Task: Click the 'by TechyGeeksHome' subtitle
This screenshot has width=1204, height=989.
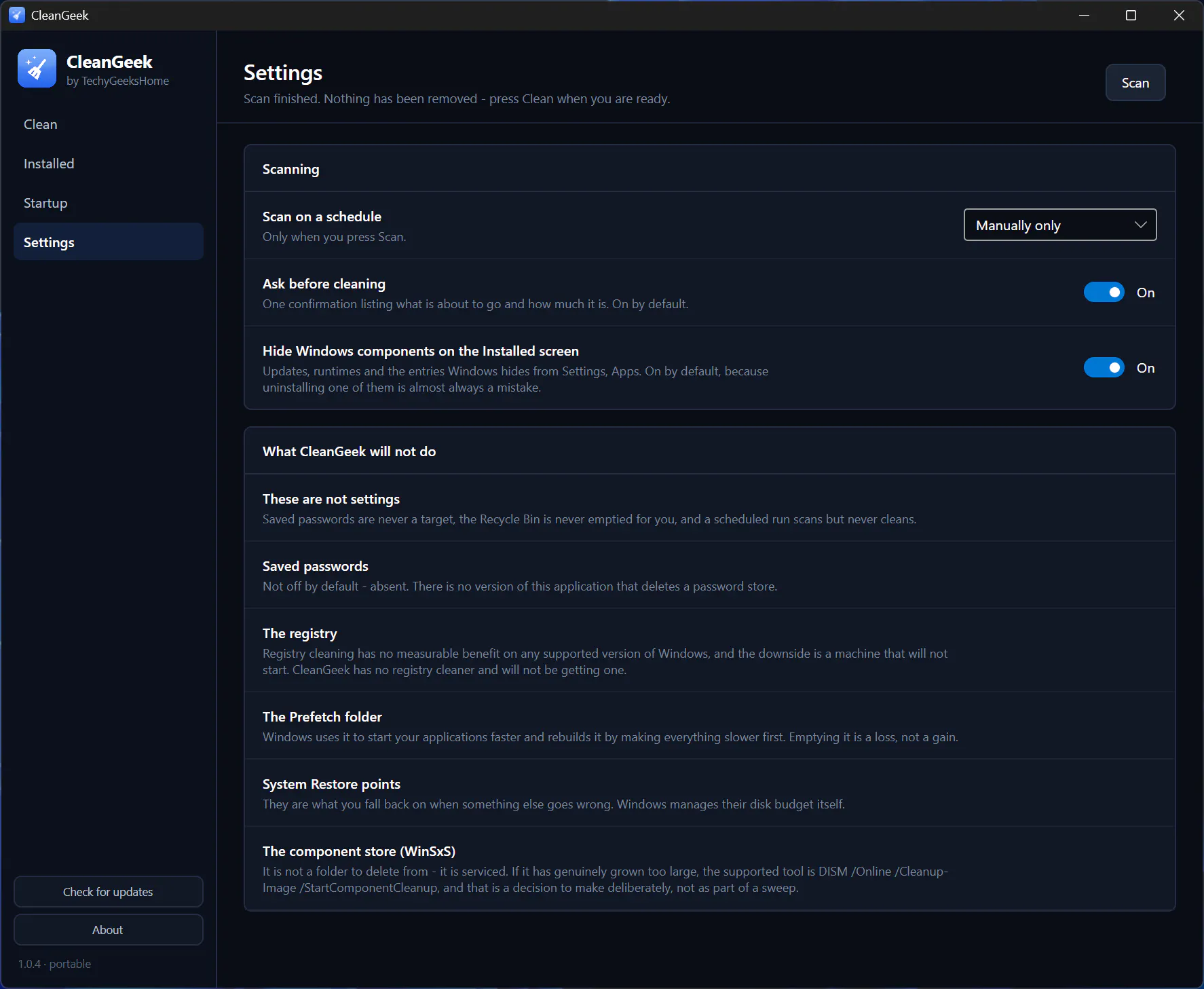Action: [x=118, y=81]
